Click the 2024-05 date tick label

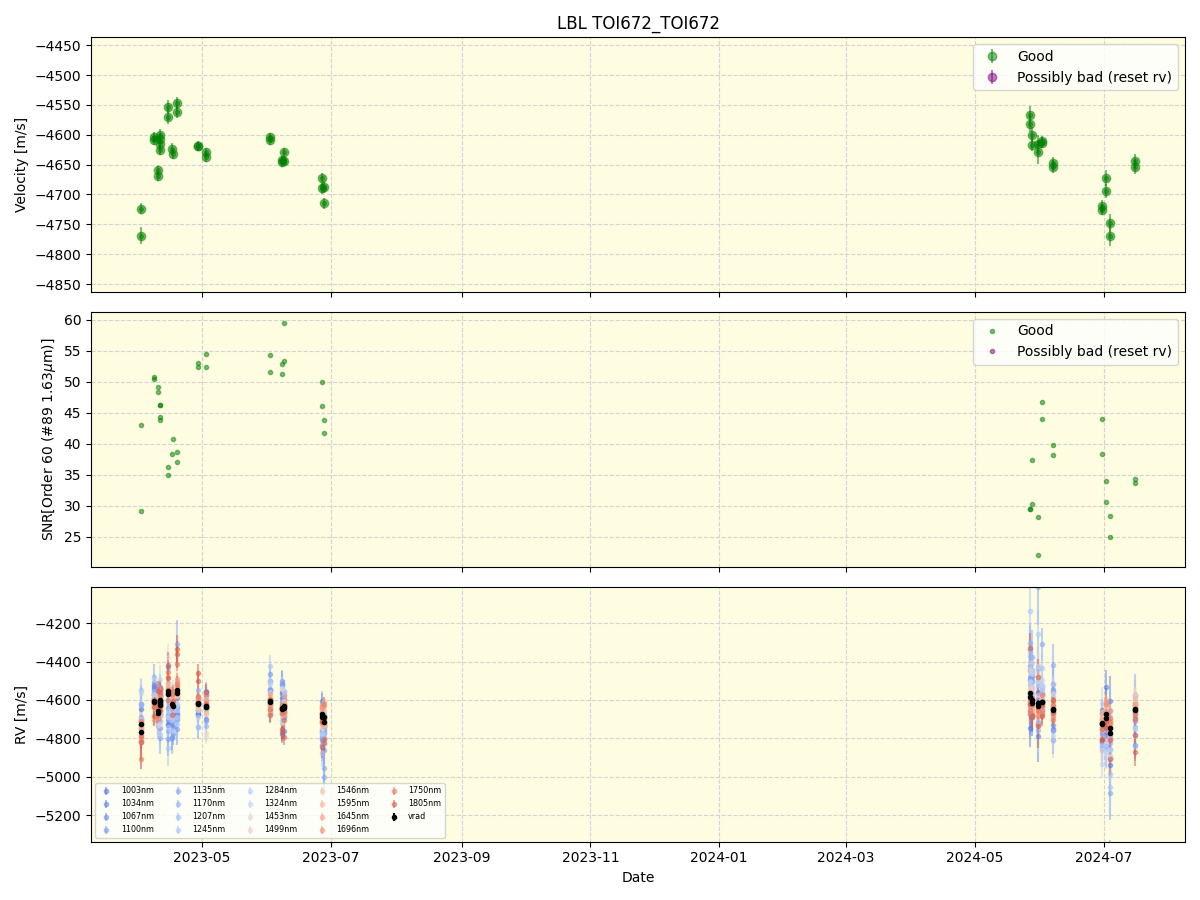coord(975,856)
